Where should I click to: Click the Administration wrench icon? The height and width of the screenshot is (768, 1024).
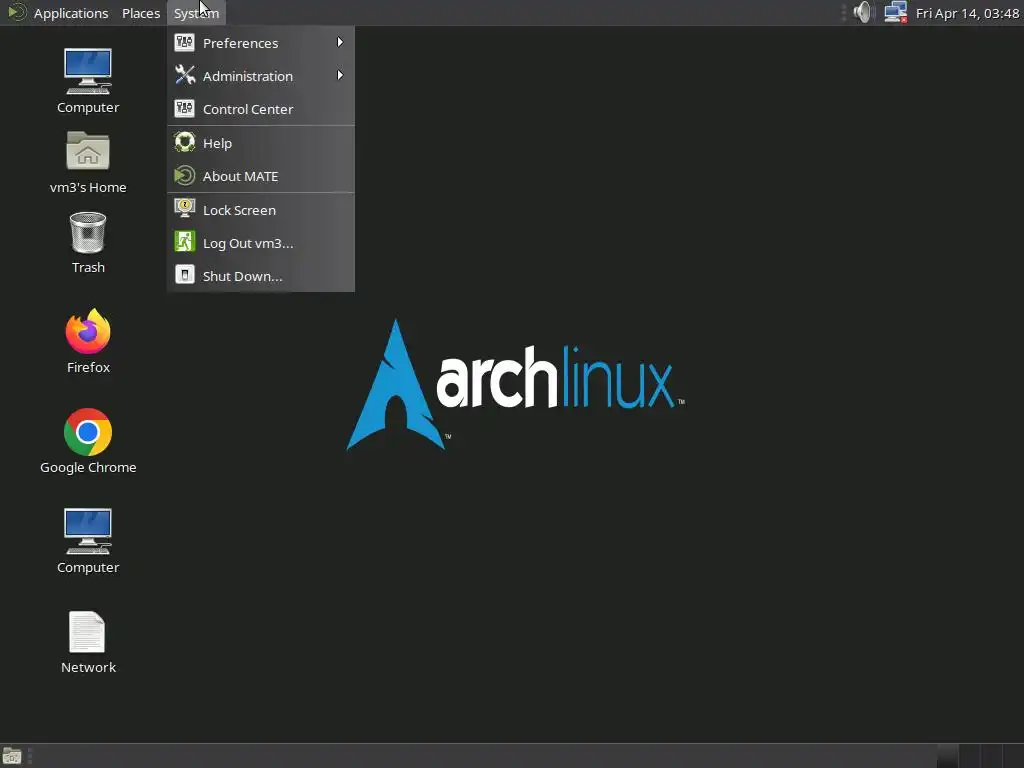[x=185, y=76]
